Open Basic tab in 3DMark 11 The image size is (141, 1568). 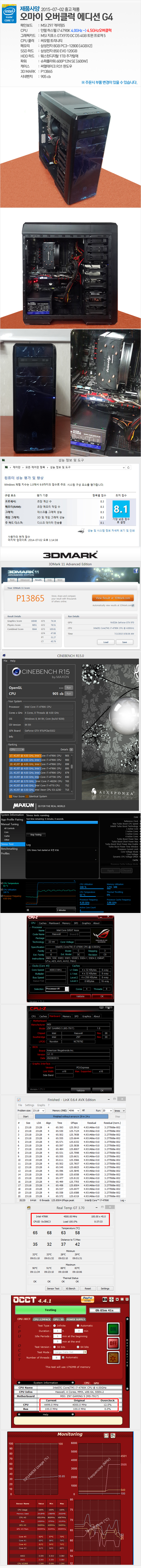point(12,580)
